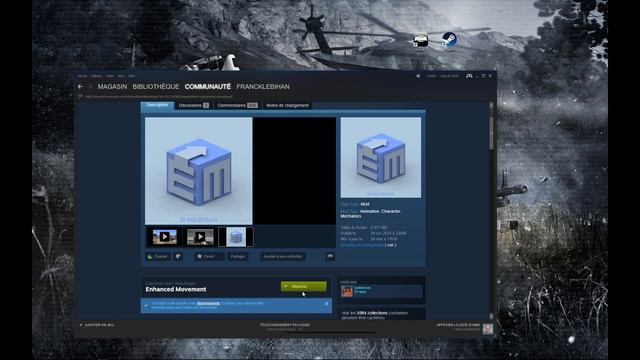
Task: Click the right-side EM cube cover image
Action: (381, 158)
